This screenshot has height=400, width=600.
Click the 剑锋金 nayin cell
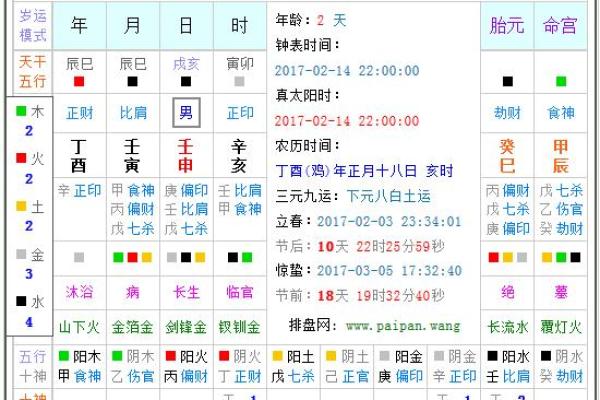(x=185, y=326)
